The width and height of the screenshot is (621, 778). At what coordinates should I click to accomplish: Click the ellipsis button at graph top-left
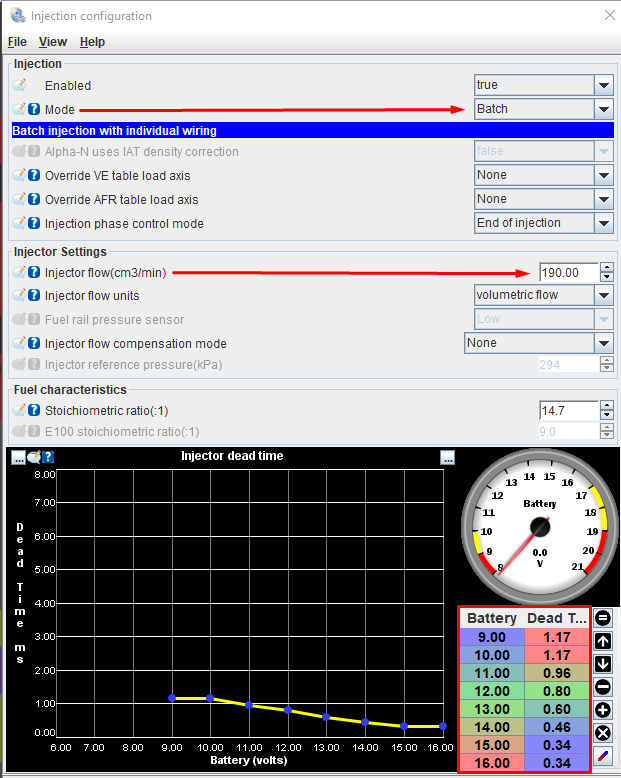[18, 457]
